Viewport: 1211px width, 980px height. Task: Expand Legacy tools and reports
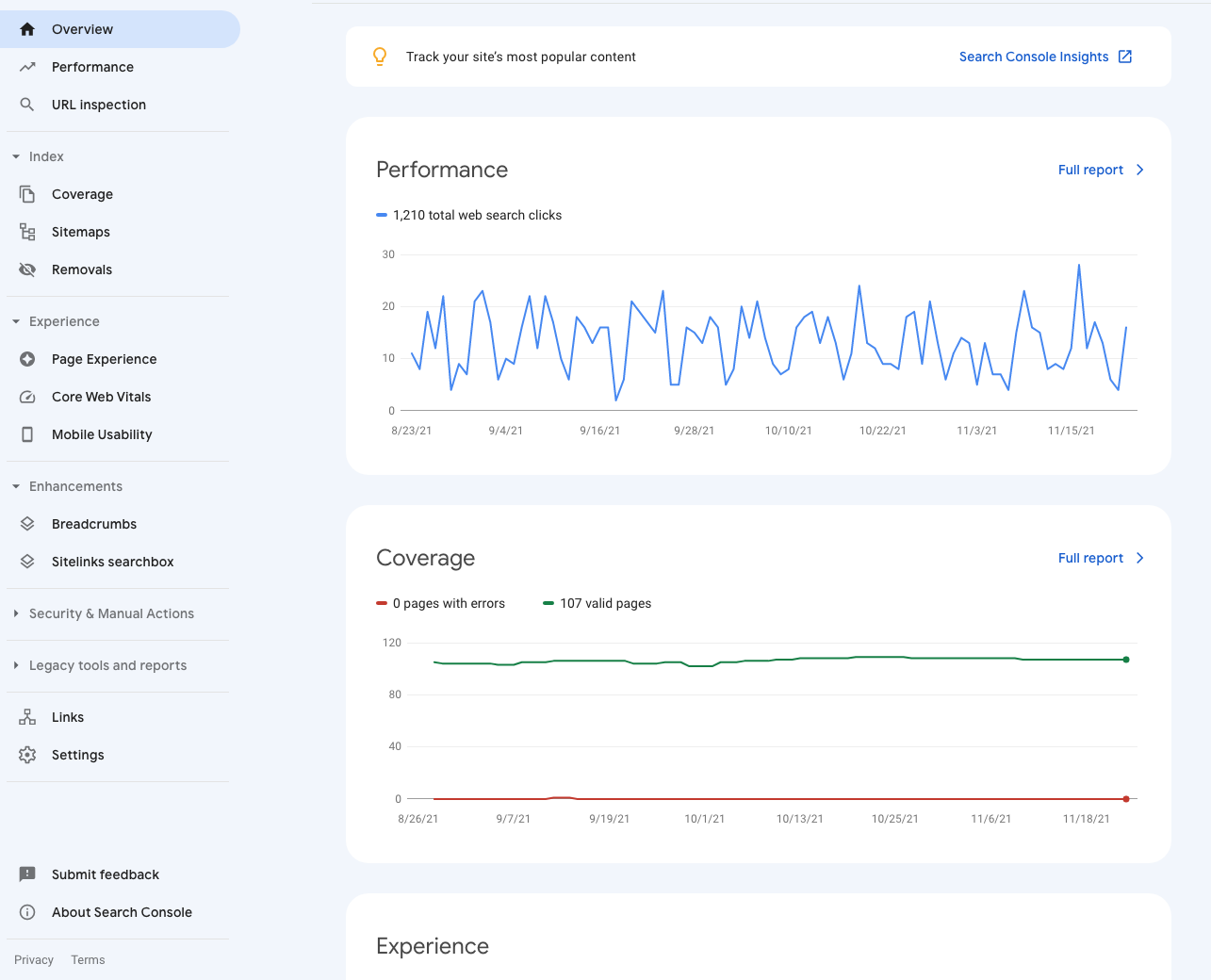tap(16, 665)
